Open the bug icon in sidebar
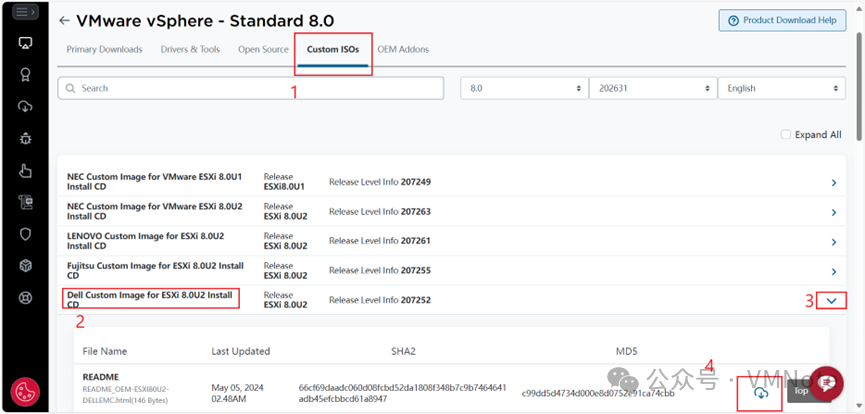This screenshot has width=865, height=414. pyautogui.click(x=25, y=139)
